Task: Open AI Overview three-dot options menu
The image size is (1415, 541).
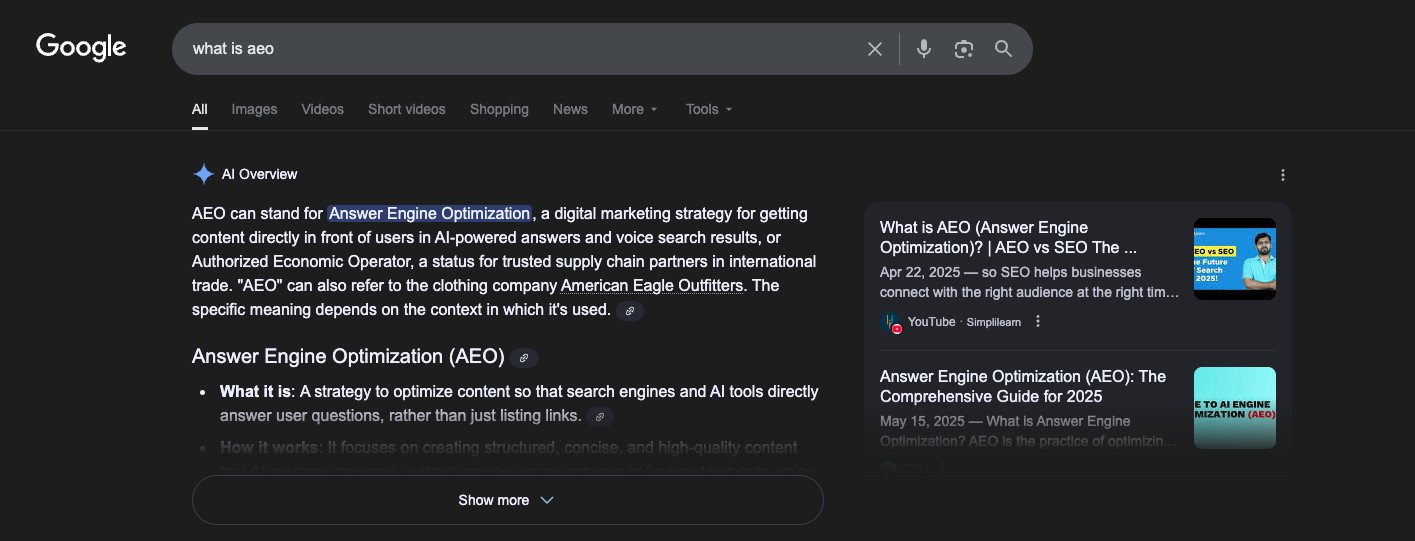Action: pos(1283,175)
